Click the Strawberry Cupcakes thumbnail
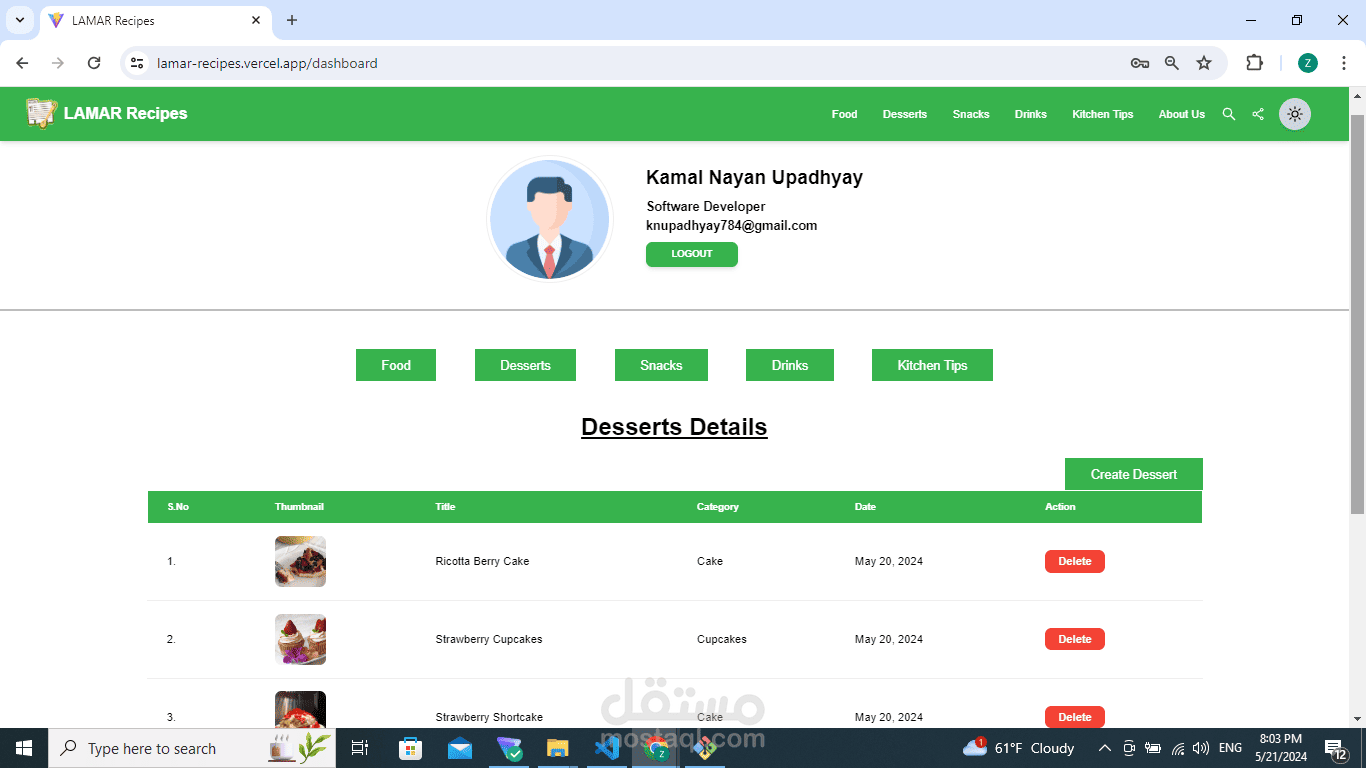The width and height of the screenshot is (1366, 768). [x=300, y=639]
